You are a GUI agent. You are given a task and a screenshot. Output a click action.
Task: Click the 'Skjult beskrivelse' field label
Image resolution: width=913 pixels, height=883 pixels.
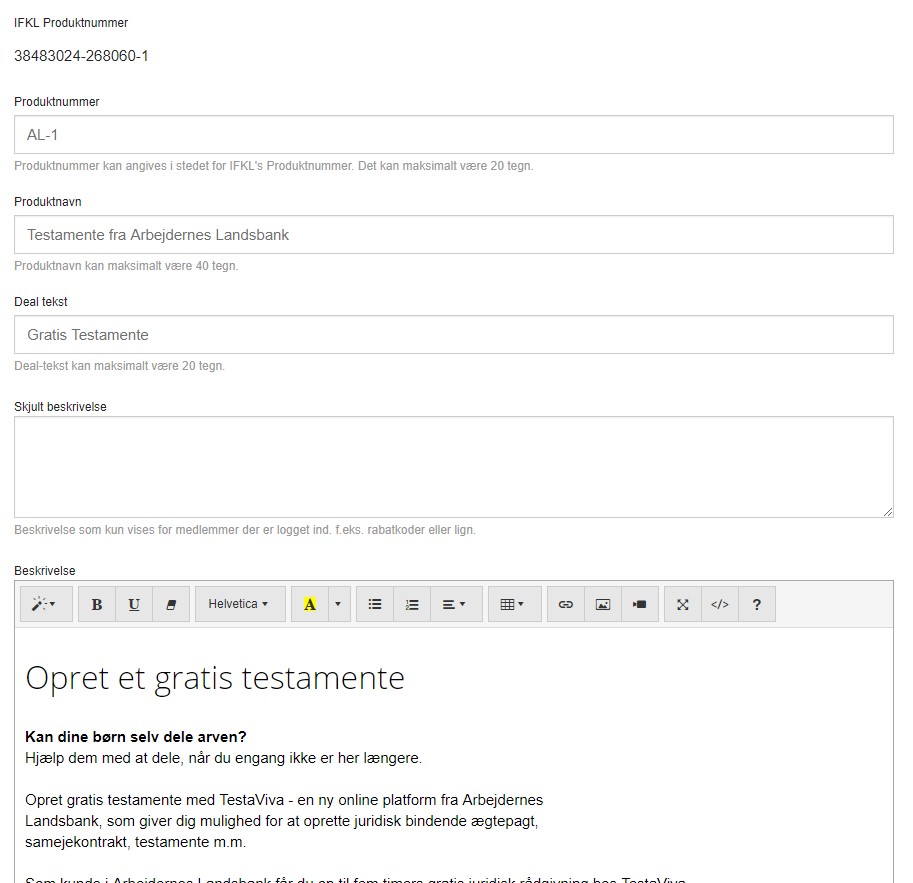coord(61,407)
